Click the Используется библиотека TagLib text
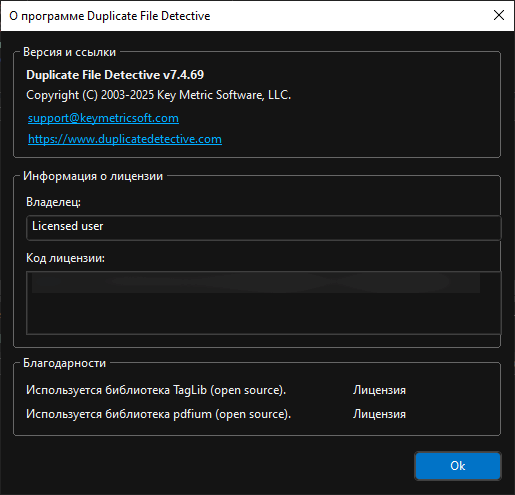 [x=156, y=390]
